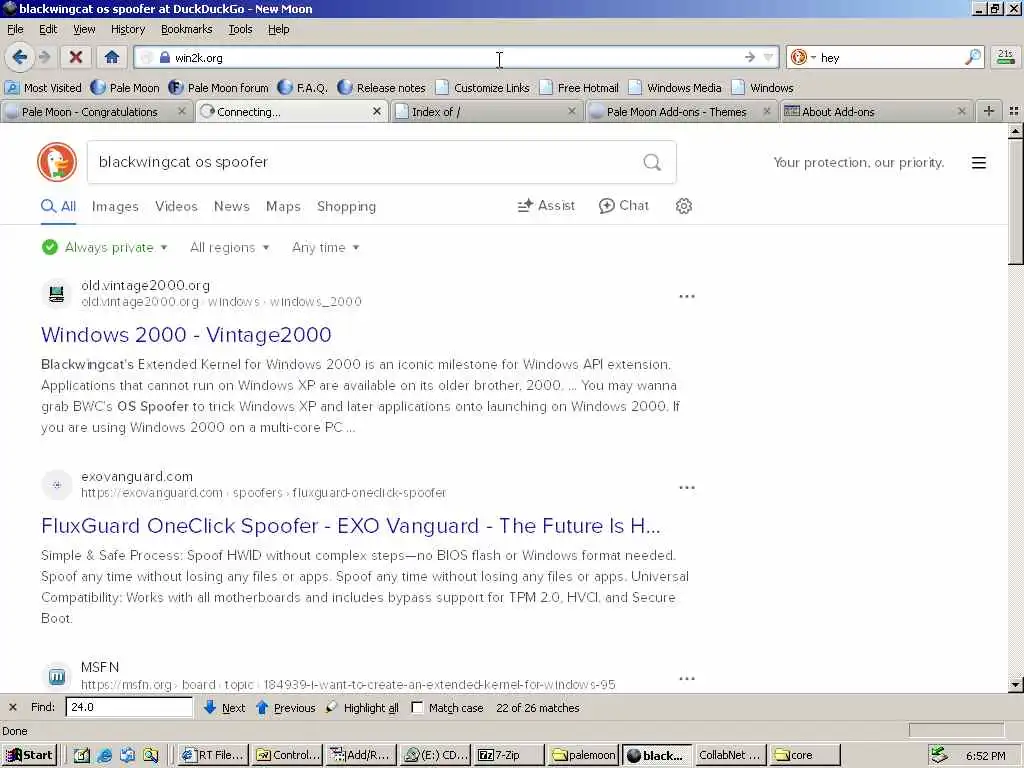
Task: Stop loading with the red X button
Action: click(x=76, y=57)
